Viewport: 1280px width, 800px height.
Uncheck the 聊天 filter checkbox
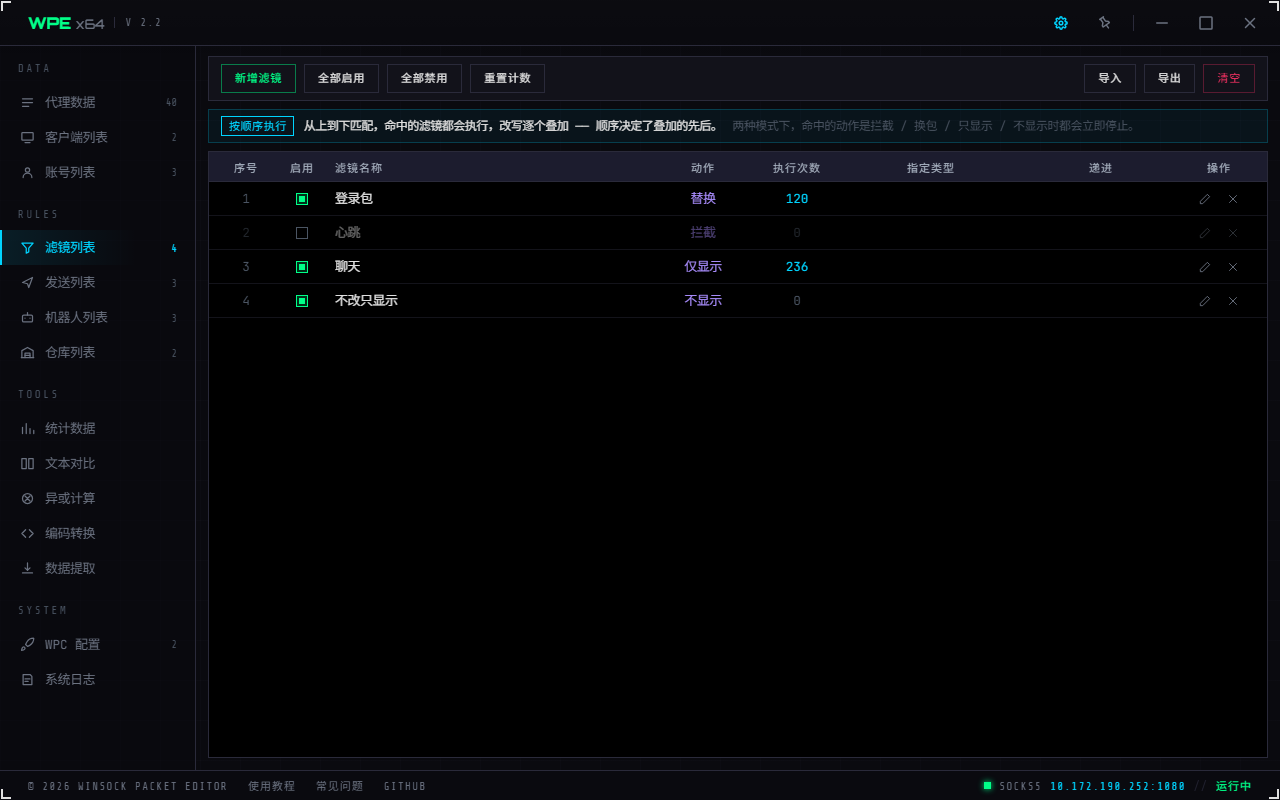click(x=302, y=267)
